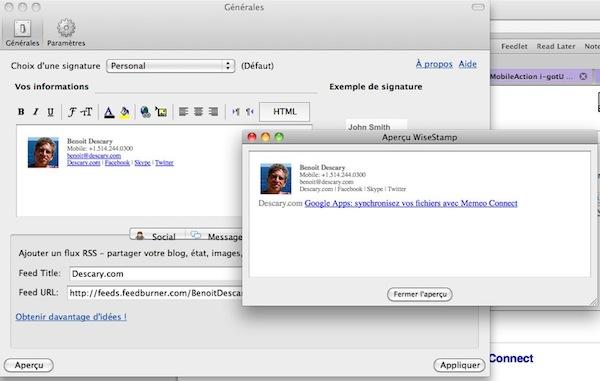Click into the Feed URL field
The image size is (600, 381).
(155, 293)
